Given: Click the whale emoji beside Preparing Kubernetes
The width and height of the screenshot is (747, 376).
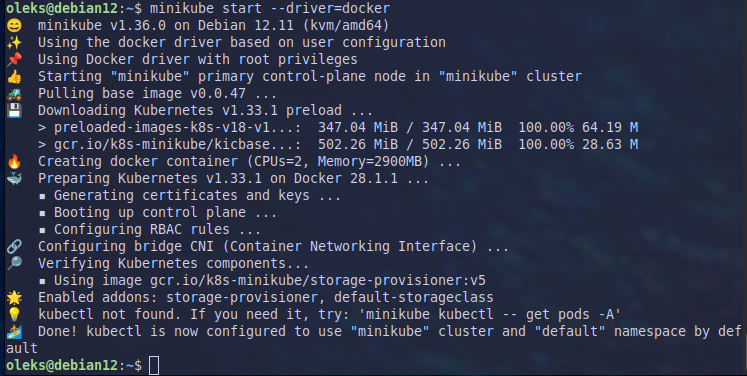Looking at the screenshot, I should click(14, 179).
